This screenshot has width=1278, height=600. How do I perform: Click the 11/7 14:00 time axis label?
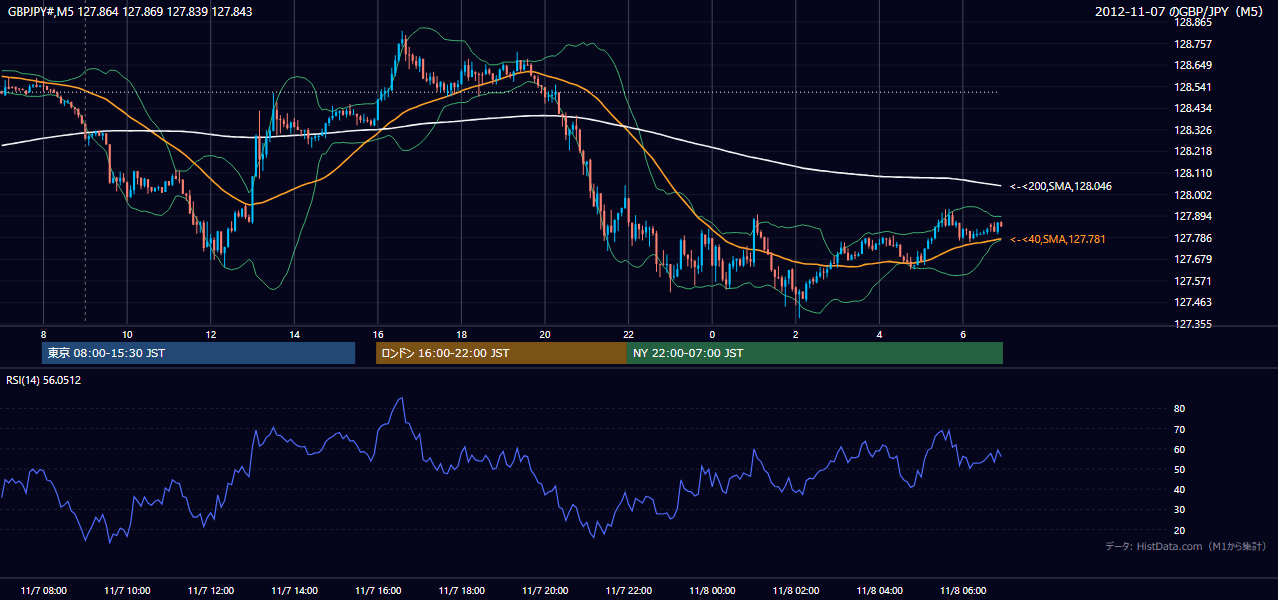(294, 591)
